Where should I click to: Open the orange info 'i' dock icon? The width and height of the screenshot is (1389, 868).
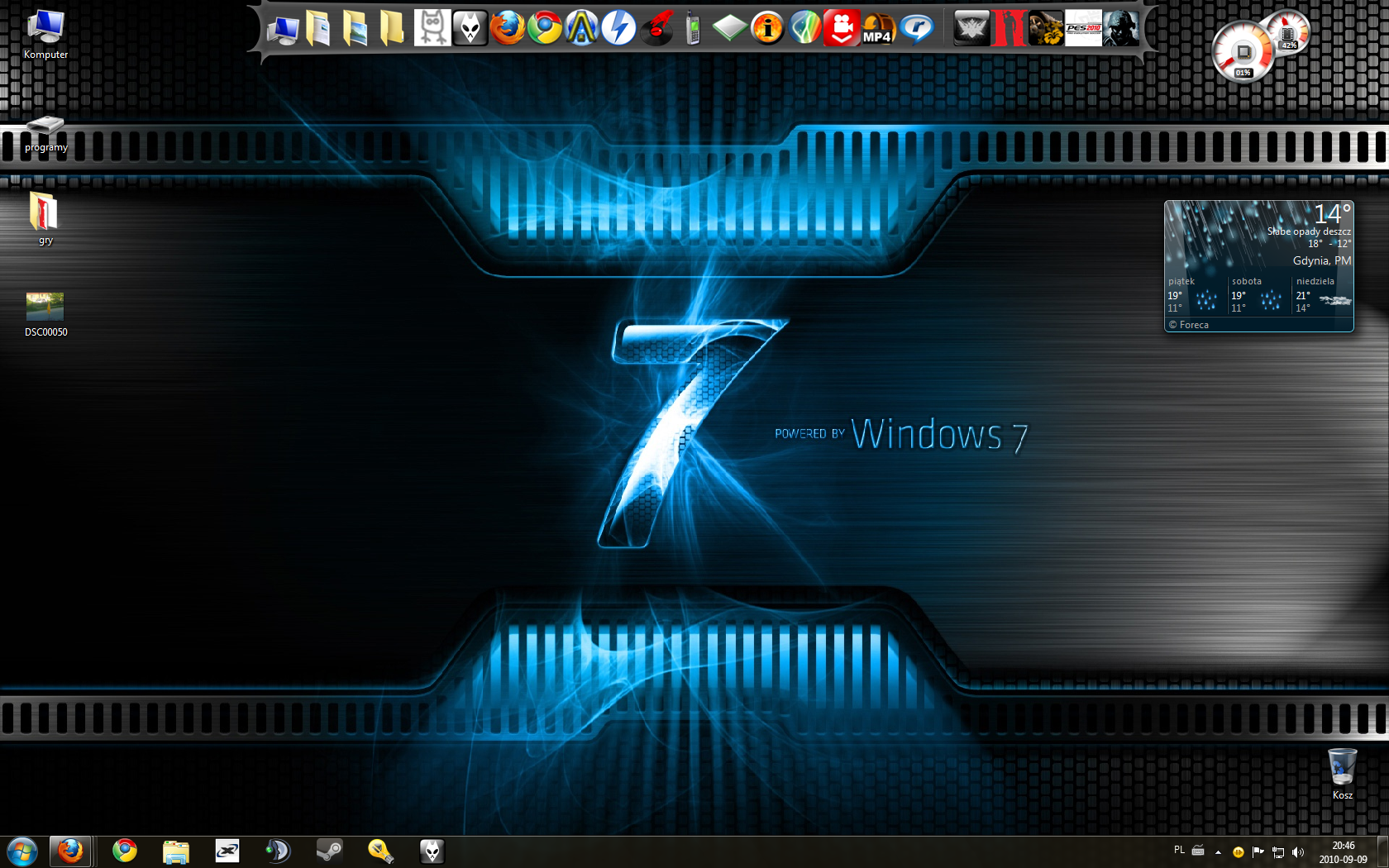767,28
